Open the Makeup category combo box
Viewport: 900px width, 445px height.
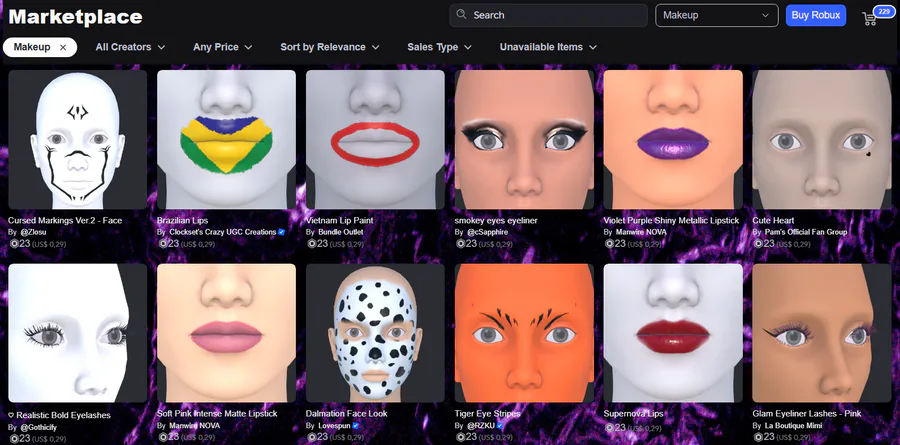pyautogui.click(x=717, y=16)
